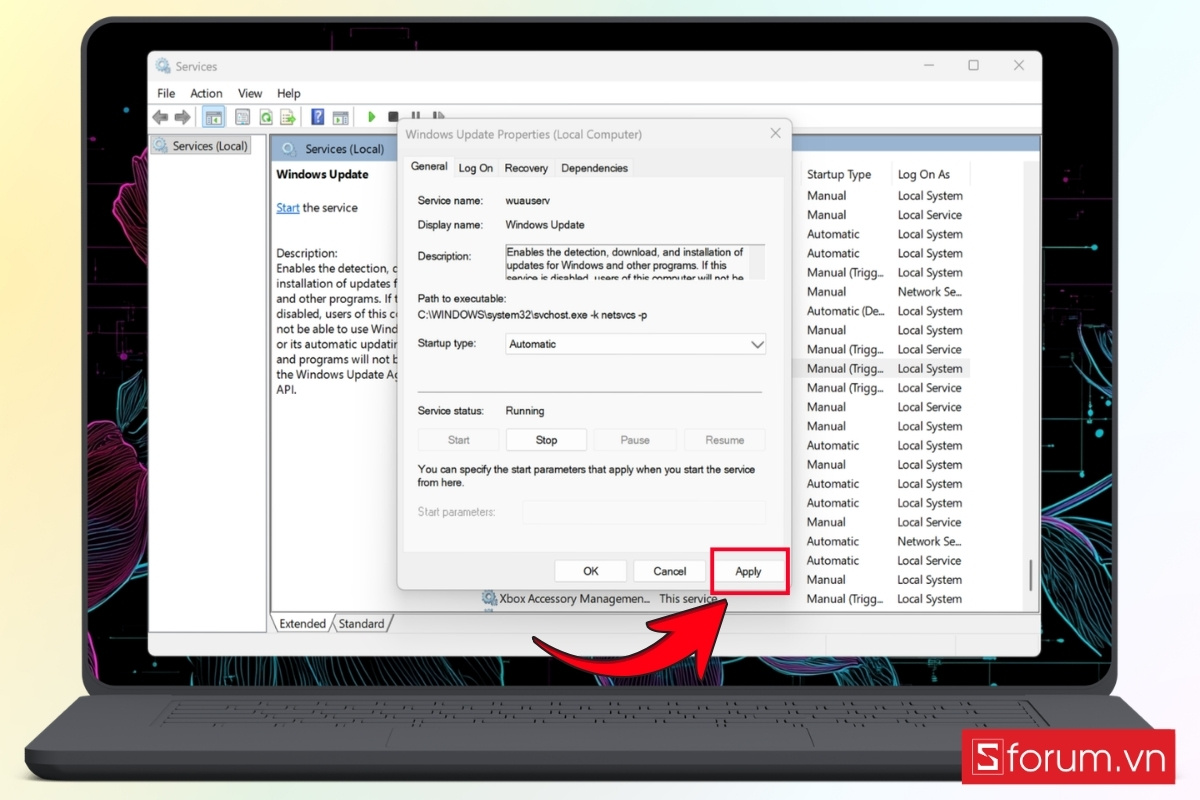Click the Resume button in the dialog
The height and width of the screenshot is (800, 1200).
pos(724,440)
